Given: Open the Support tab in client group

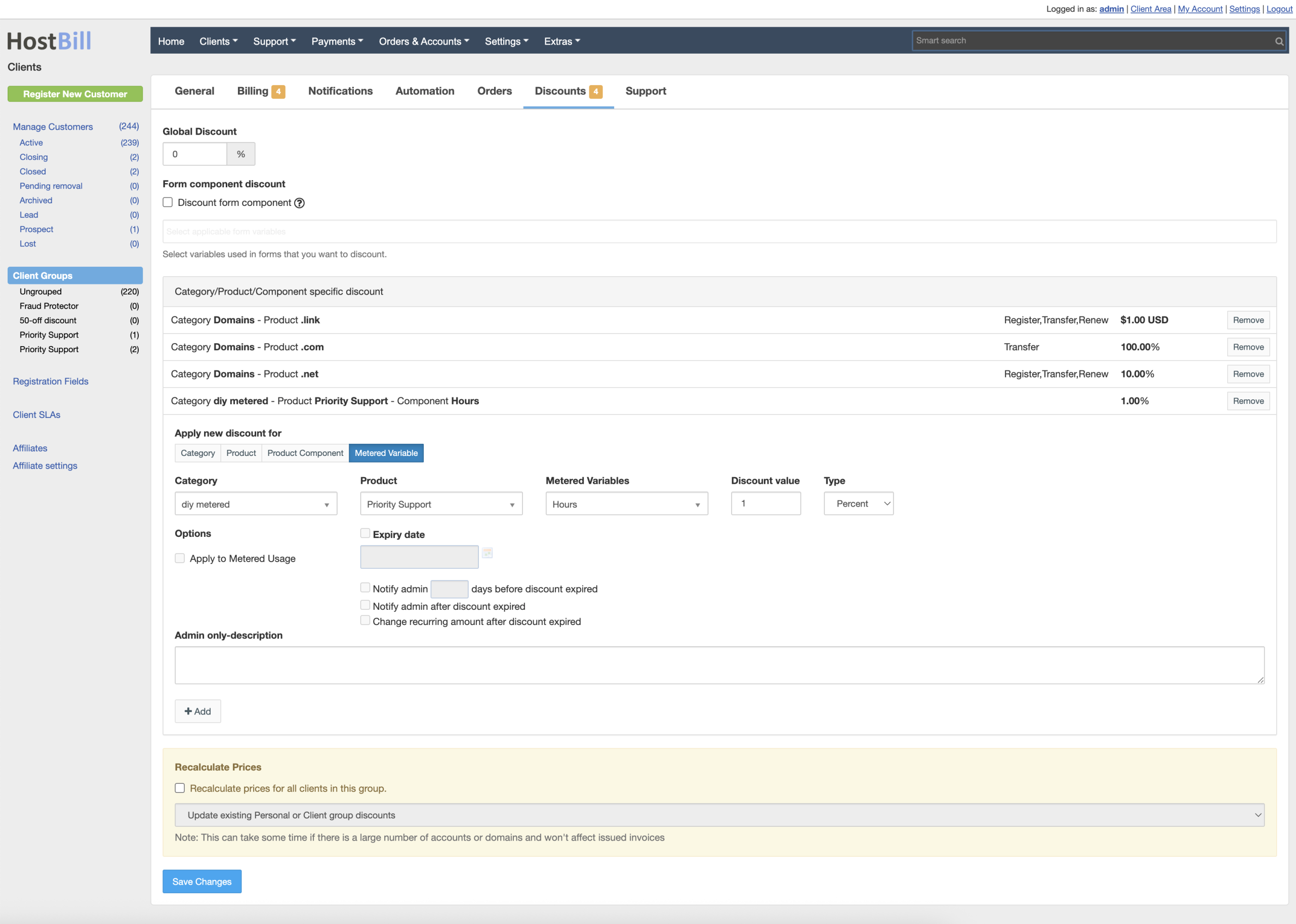Looking at the screenshot, I should coord(646,91).
